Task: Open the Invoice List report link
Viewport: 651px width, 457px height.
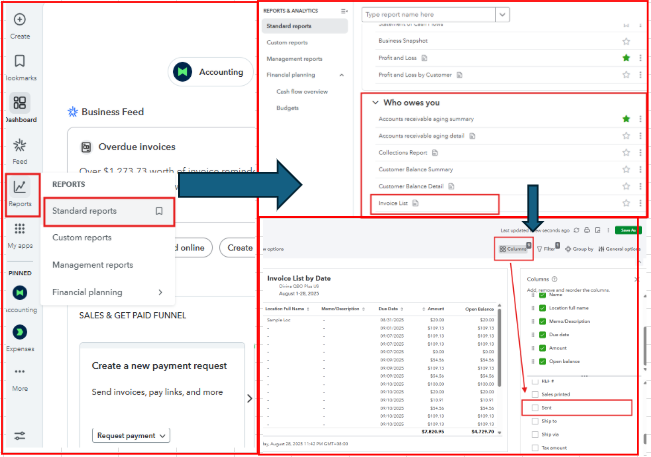Action: (393, 203)
